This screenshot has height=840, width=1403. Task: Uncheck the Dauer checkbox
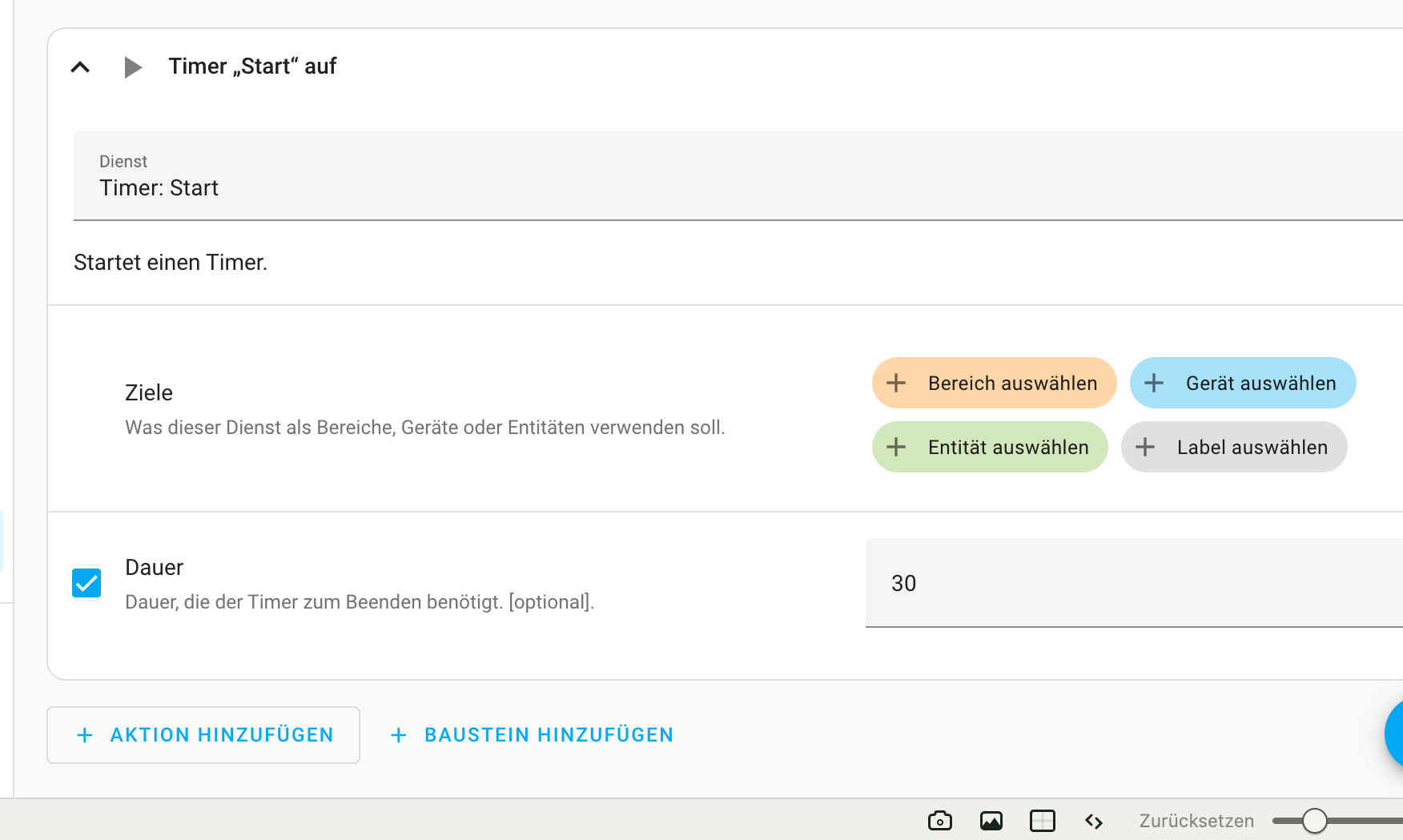86,583
